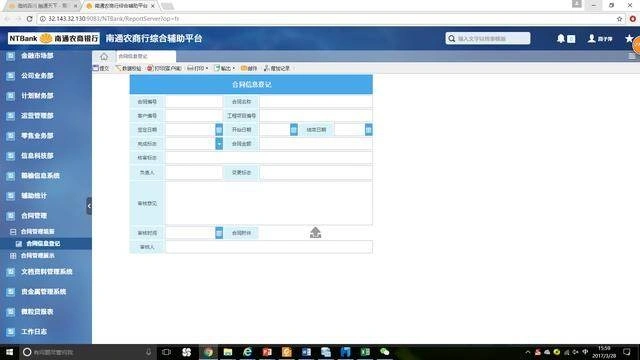Bookmark page with address bar star
640x360 pixels.
(619, 19)
